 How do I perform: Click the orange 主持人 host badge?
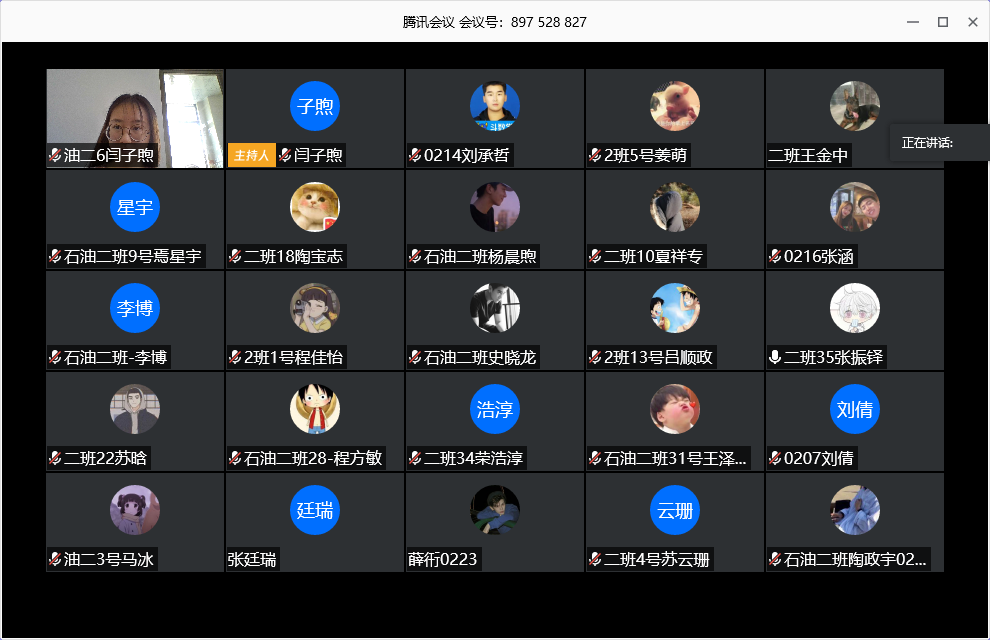(x=251, y=155)
